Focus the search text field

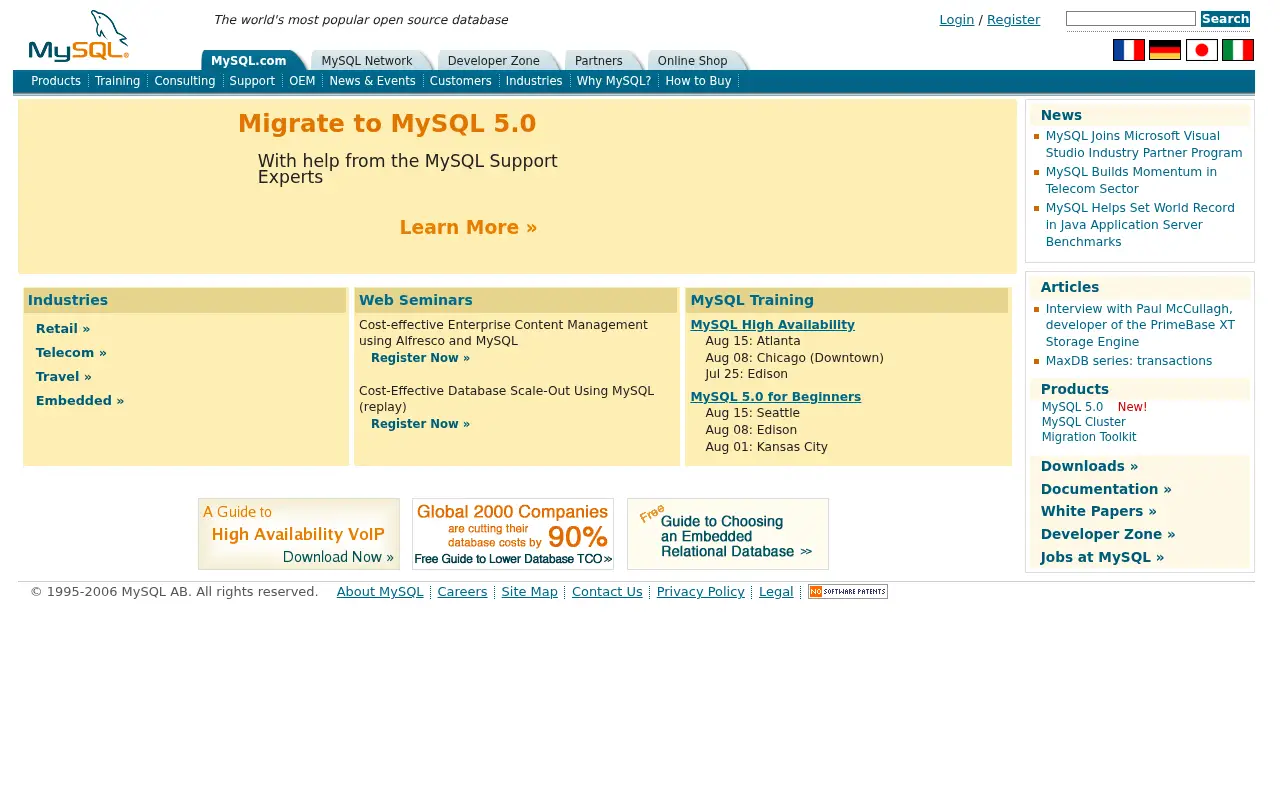click(1131, 19)
